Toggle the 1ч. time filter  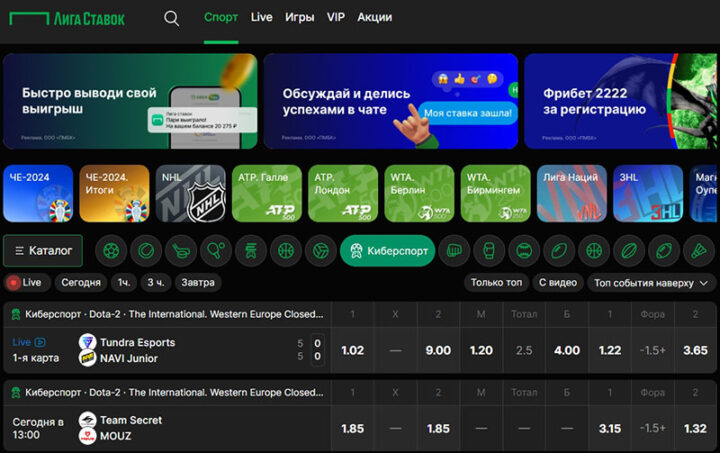(x=124, y=283)
